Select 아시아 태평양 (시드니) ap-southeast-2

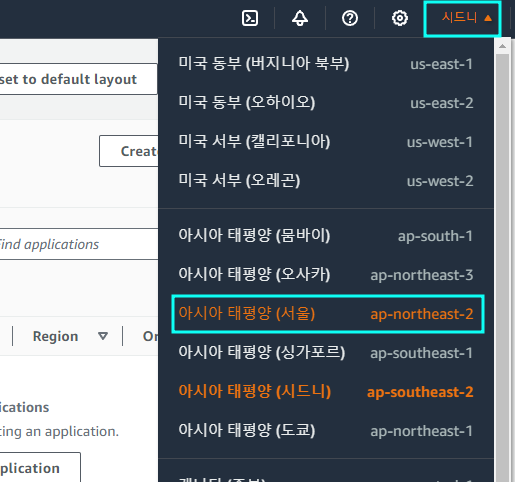tap(326, 391)
